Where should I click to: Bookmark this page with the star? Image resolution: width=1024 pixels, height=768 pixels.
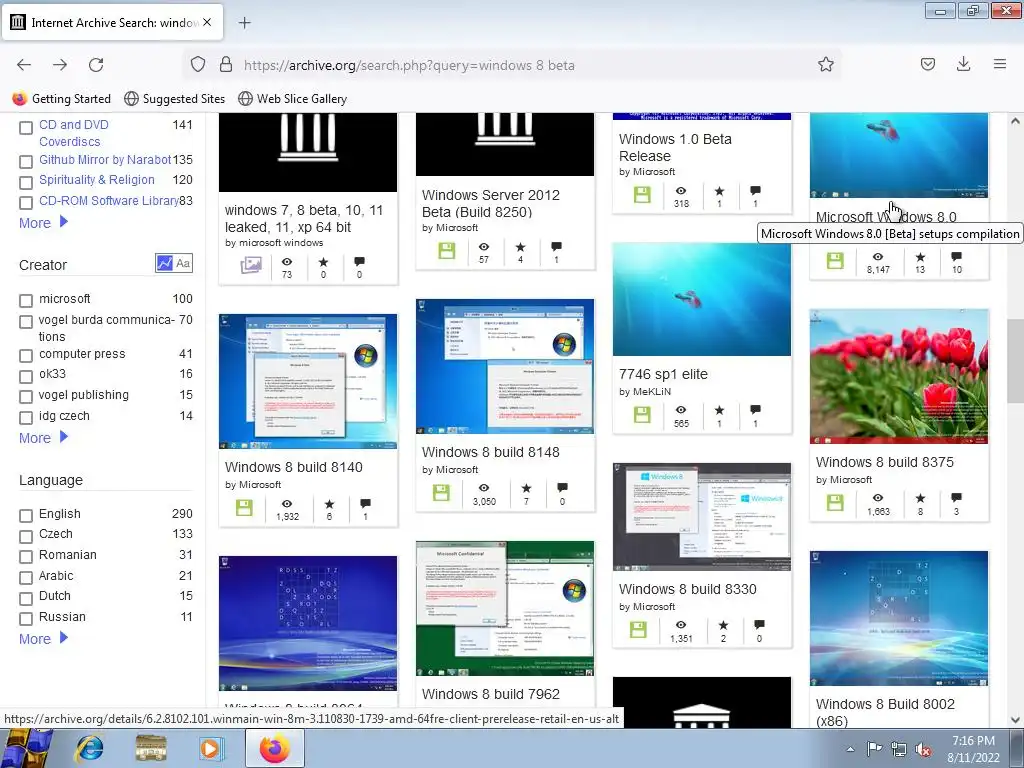[x=825, y=65]
